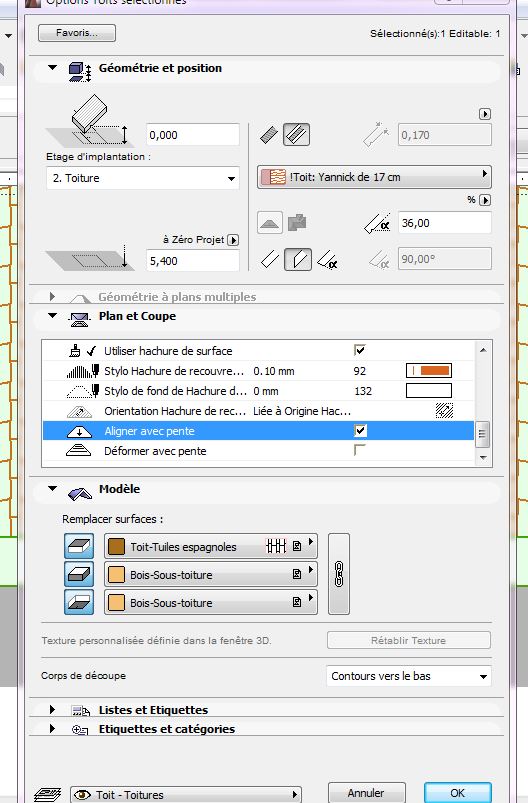528x803 pixels.
Task: Click the layer icon at the bottom left
Action: click(47, 794)
